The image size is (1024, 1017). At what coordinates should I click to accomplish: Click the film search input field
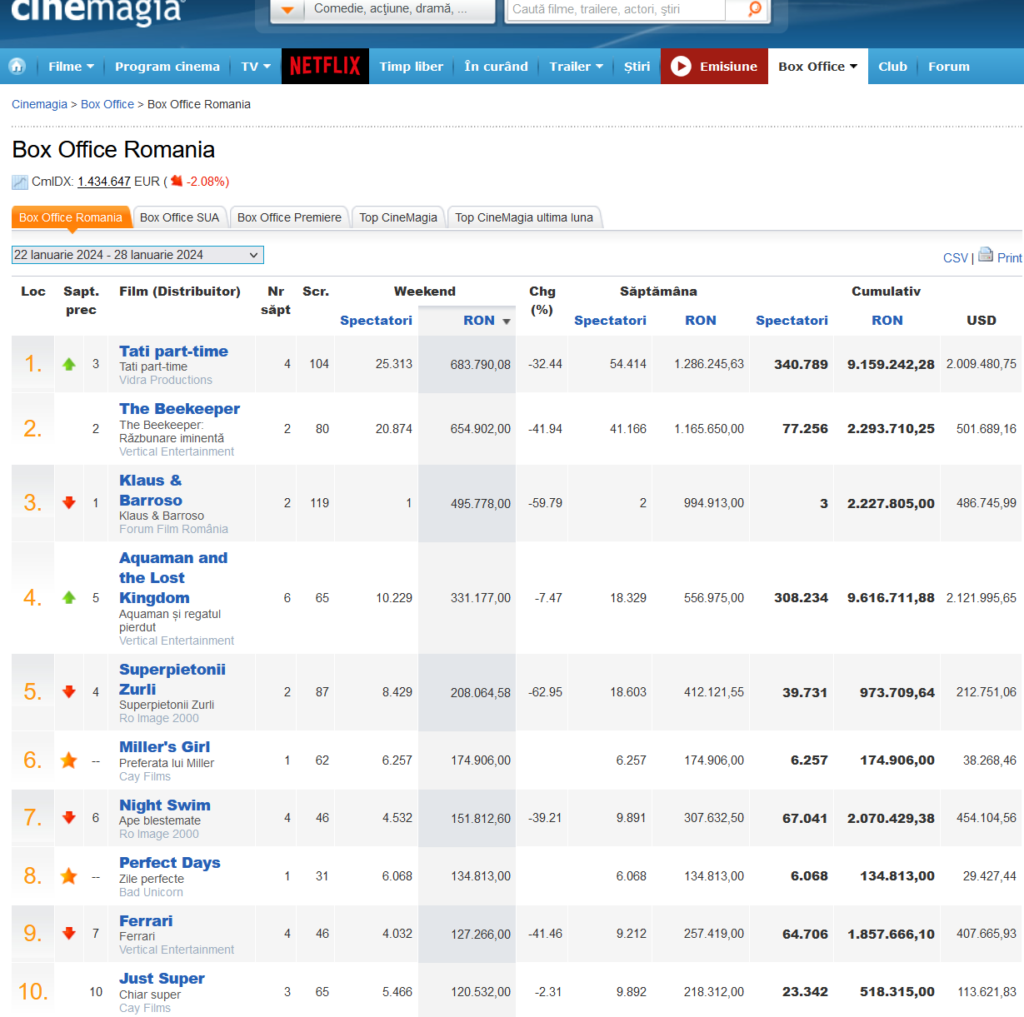tap(616, 9)
